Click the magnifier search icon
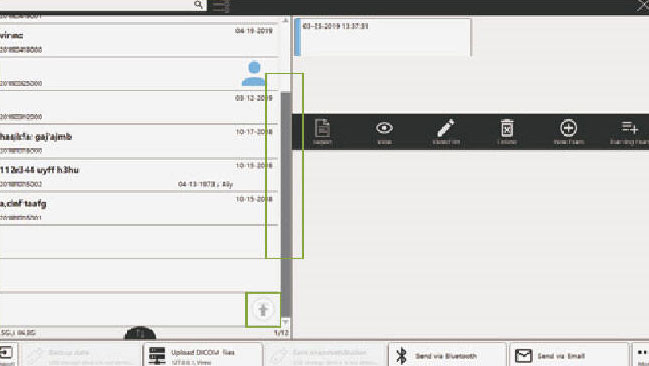Viewport: 649px width, 366px height. point(198,5)
